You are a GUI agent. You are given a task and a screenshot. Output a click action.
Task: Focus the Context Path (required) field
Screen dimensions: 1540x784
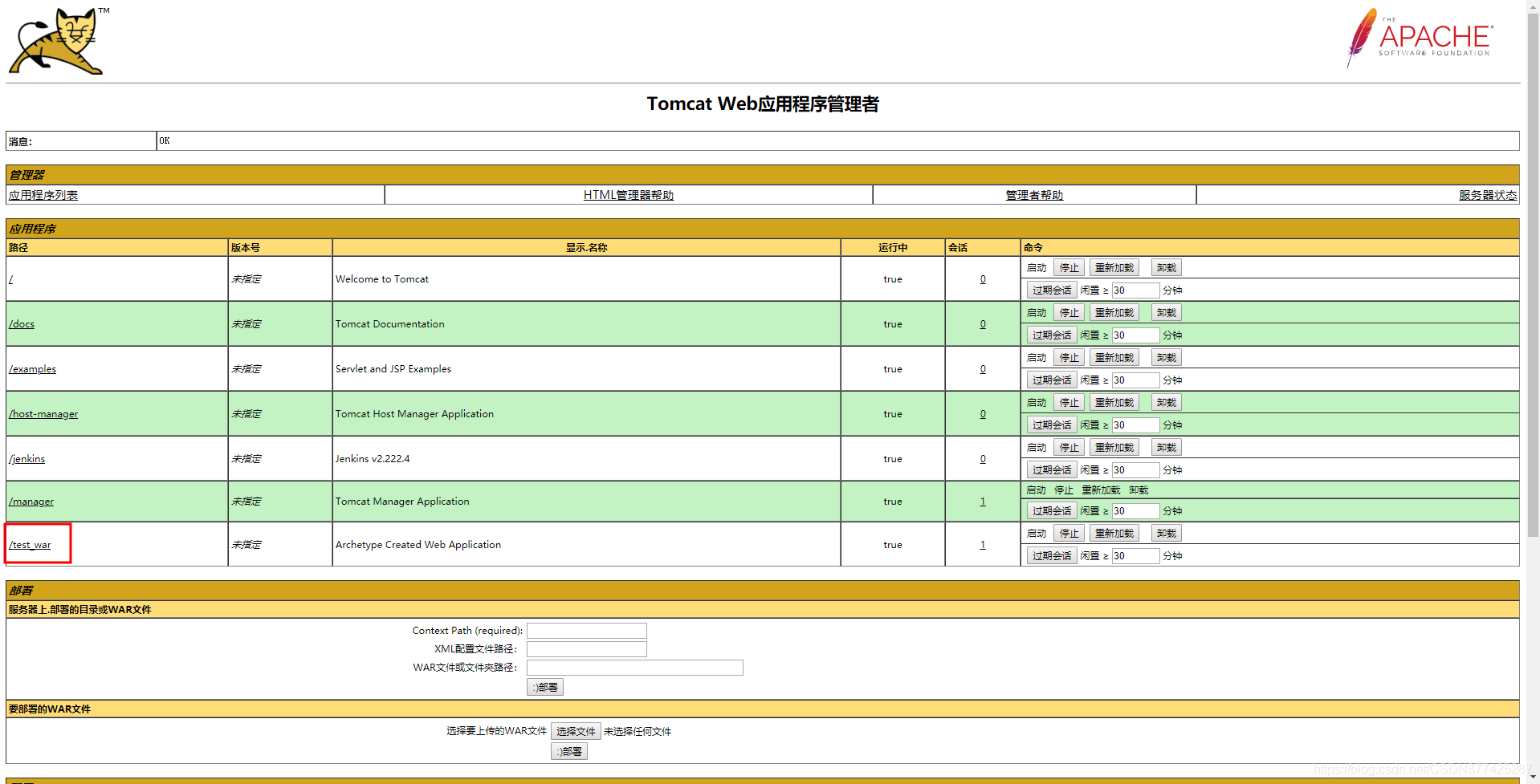[x=587, y=631]
